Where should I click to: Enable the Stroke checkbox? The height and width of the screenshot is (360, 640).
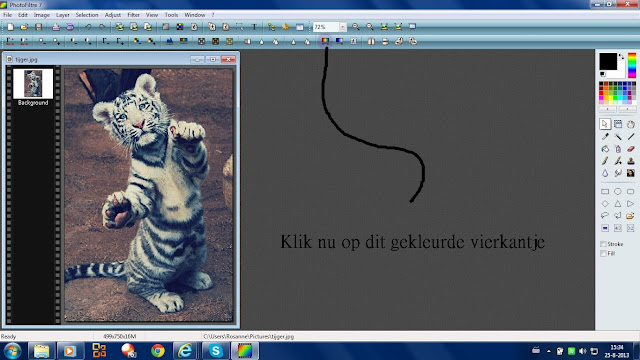pos(603,244)
